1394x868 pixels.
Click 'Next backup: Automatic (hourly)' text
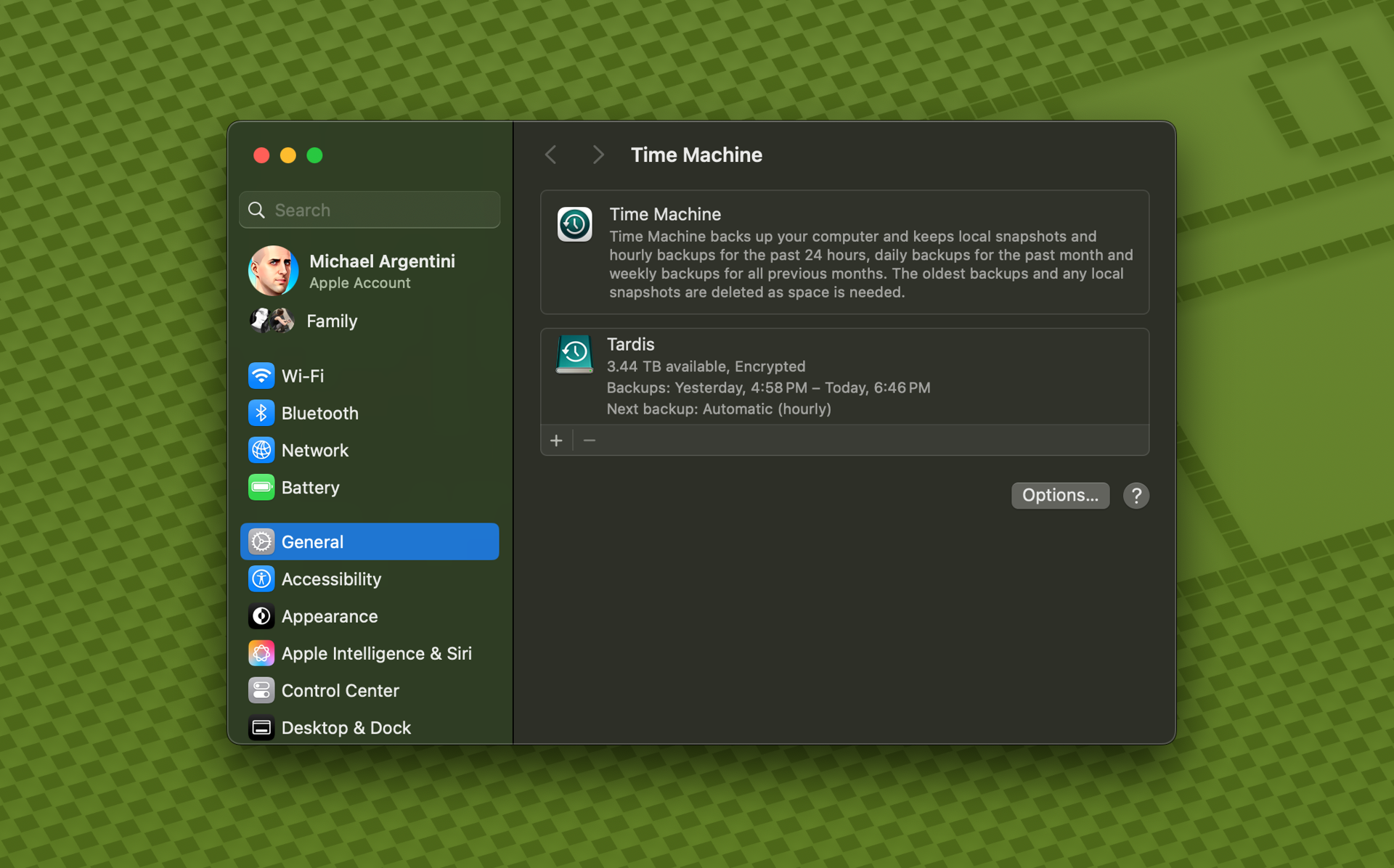(719, 409)
